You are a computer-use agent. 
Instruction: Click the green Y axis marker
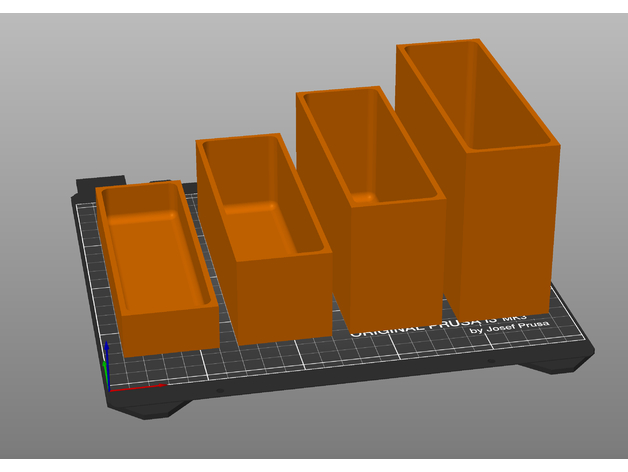107,373
